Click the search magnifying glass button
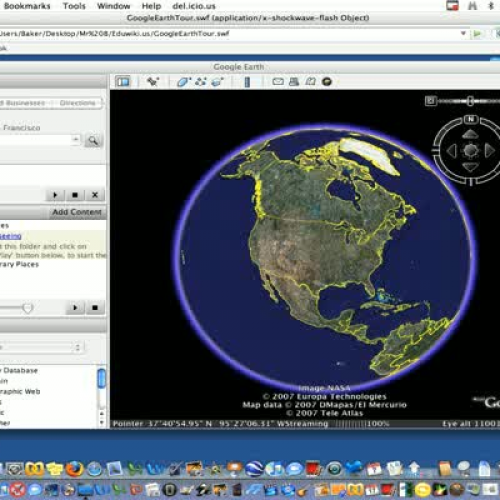500x500 pixels. click(x=93, y=140)
